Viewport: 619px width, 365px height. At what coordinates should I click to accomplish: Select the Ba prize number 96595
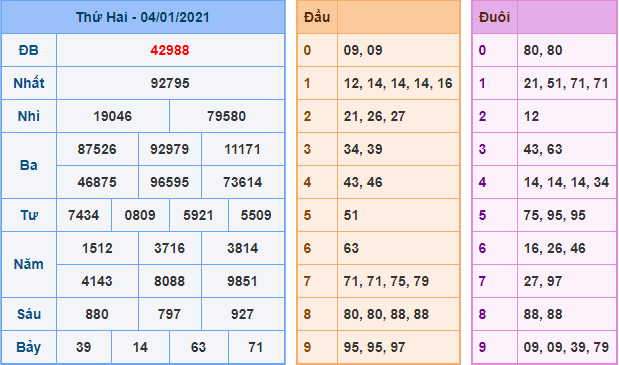pyautogui.click(x=170, y=182)
